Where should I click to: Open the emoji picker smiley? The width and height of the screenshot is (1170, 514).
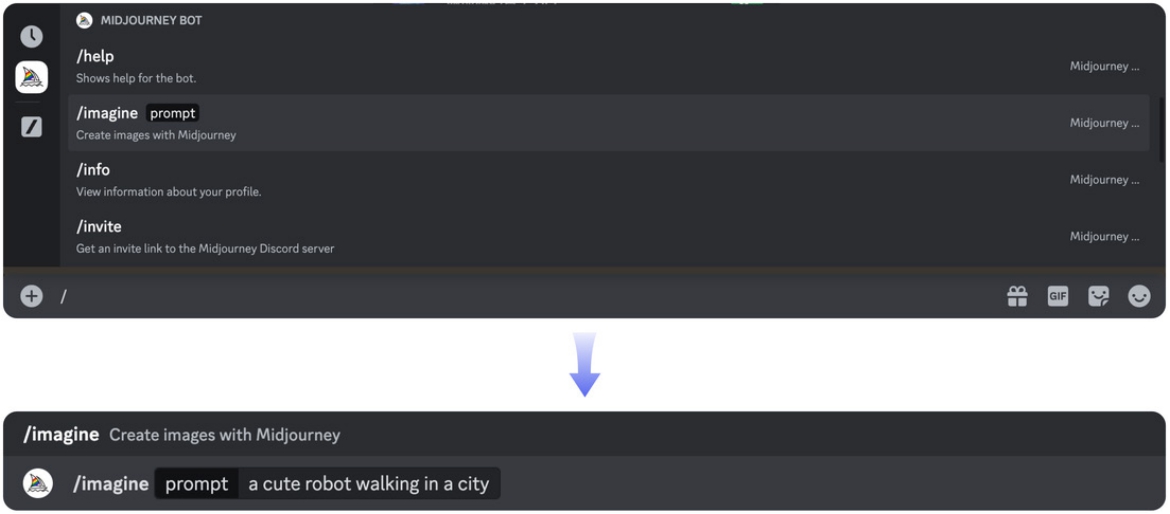coord(1139,297)
